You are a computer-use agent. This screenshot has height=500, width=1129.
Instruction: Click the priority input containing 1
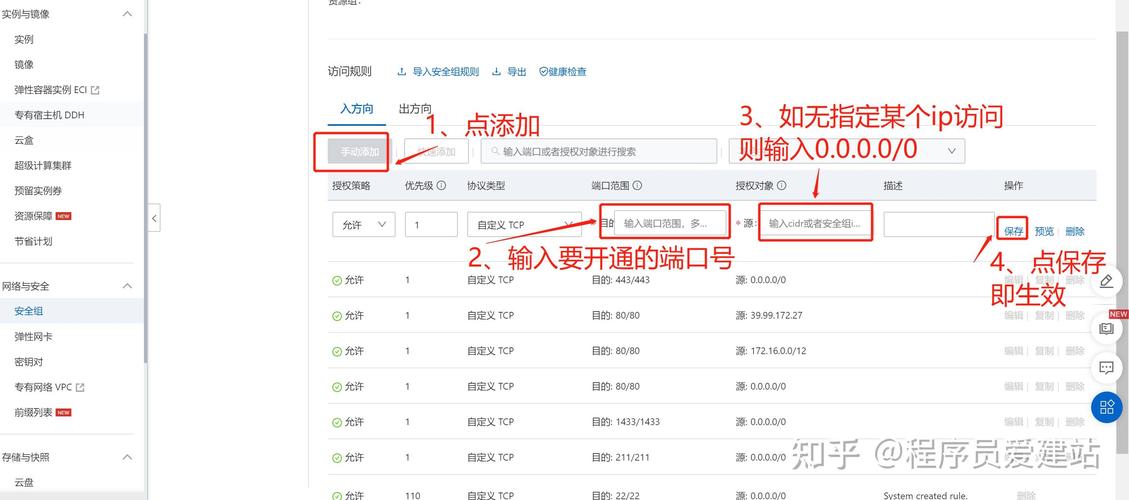click(431, 225)
